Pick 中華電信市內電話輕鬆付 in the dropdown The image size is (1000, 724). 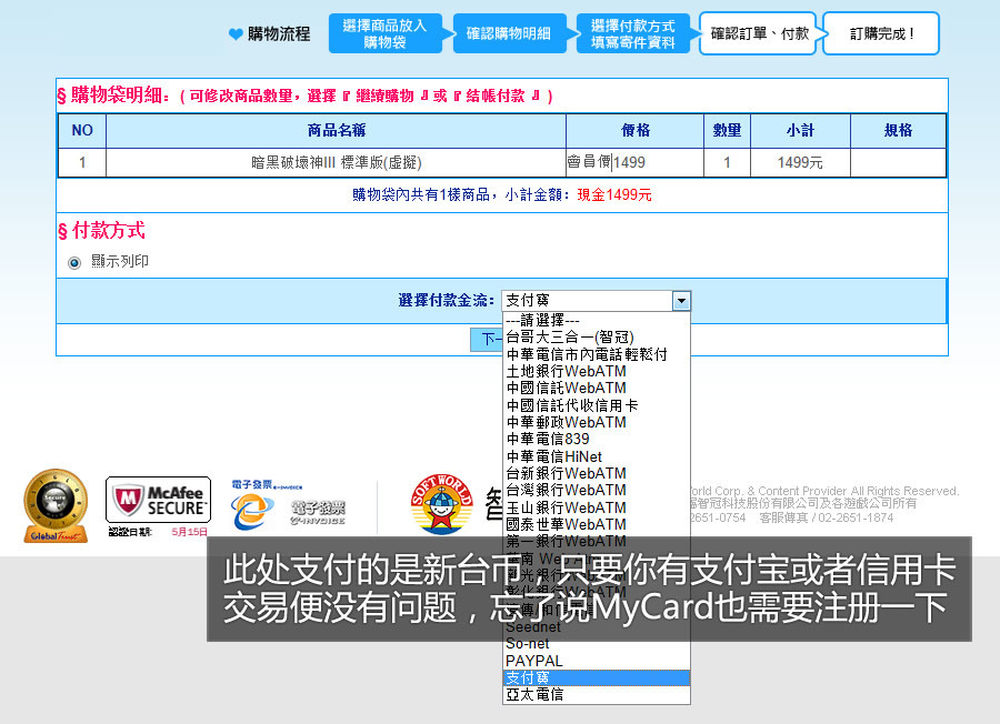[596, 354]
